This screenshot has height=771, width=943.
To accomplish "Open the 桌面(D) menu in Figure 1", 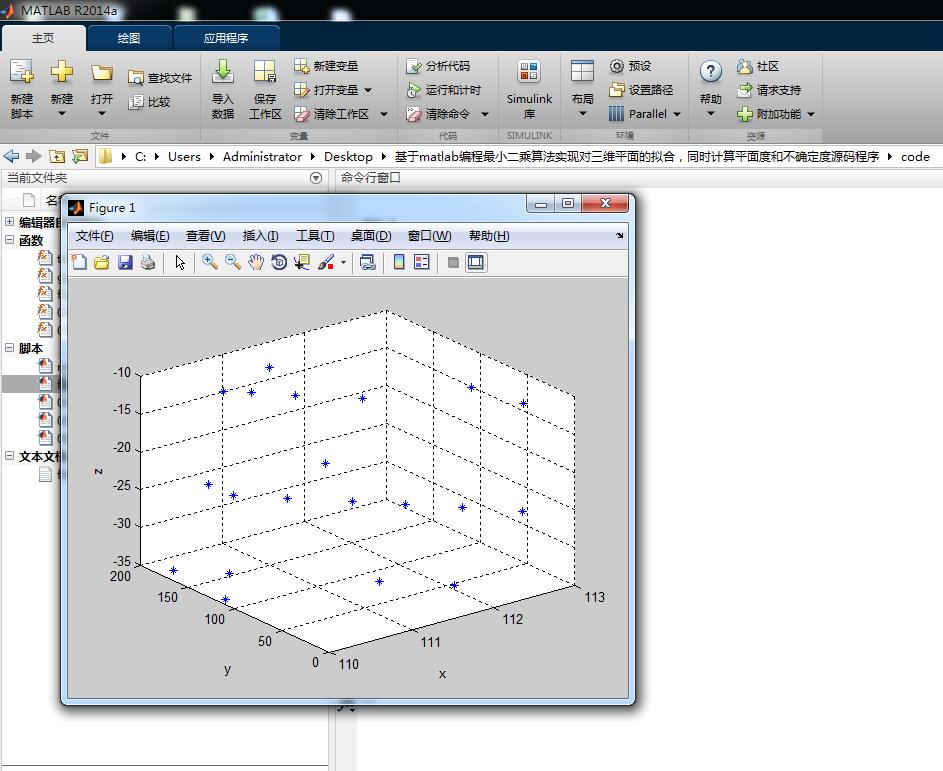I will [371, 236].
